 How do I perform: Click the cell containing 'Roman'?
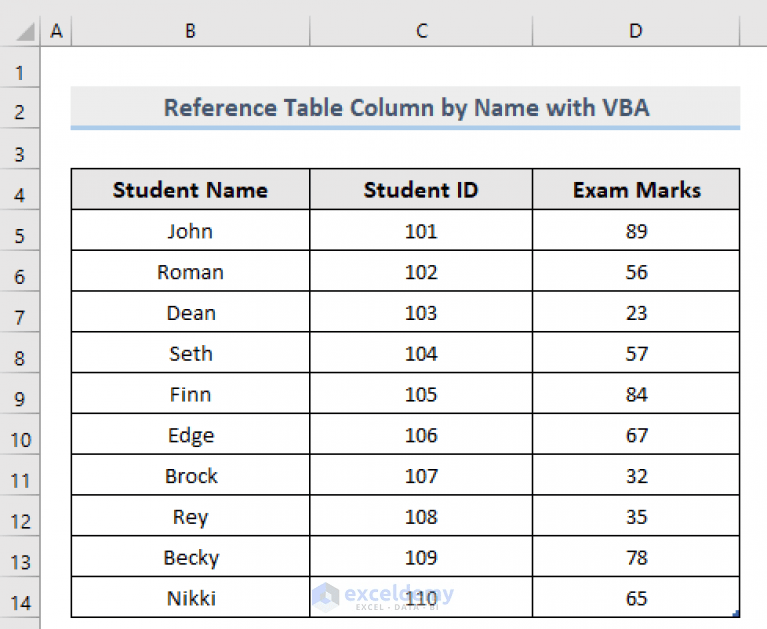pos(190,271)
